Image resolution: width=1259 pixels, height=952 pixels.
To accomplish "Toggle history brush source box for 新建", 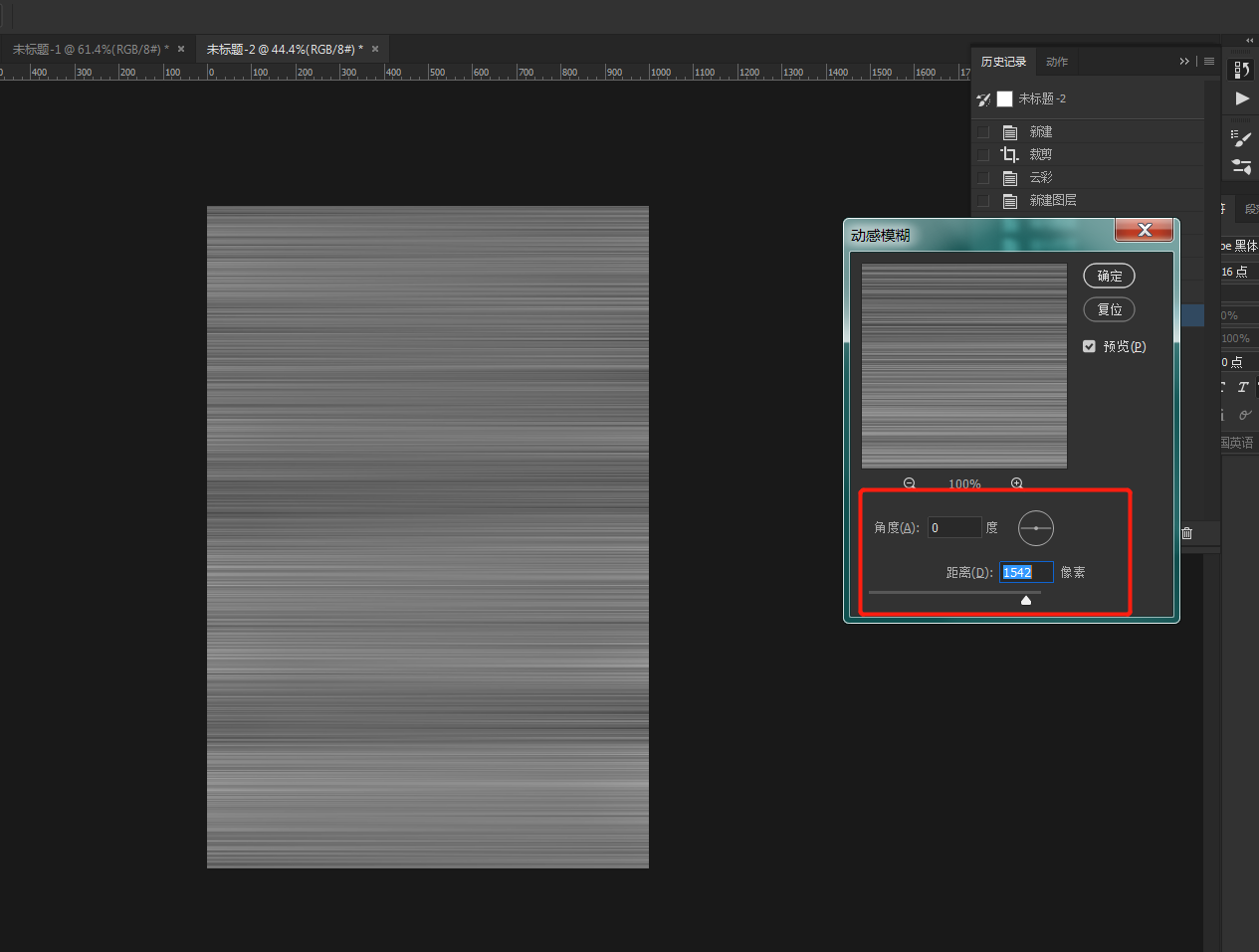I will (x=983, y=131).
